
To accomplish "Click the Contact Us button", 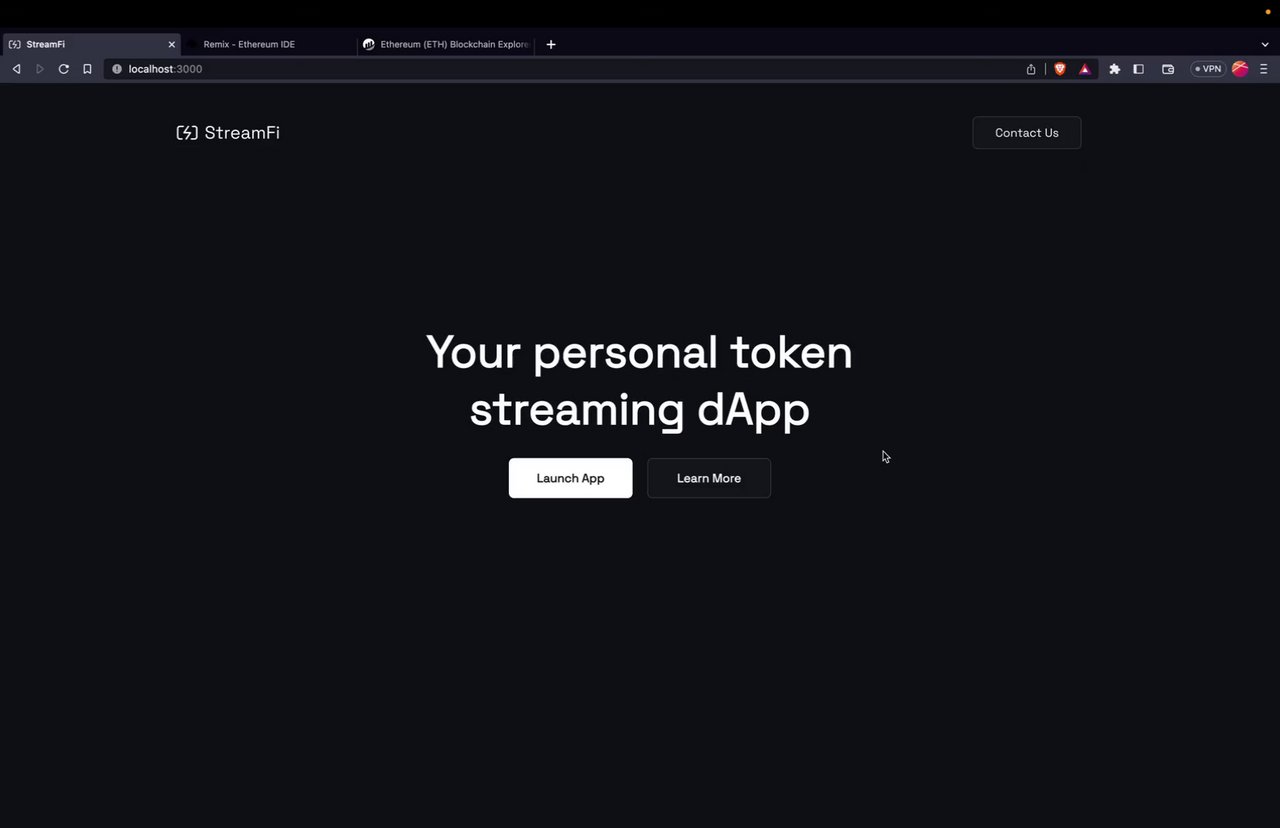I will tap(1027, 133).
